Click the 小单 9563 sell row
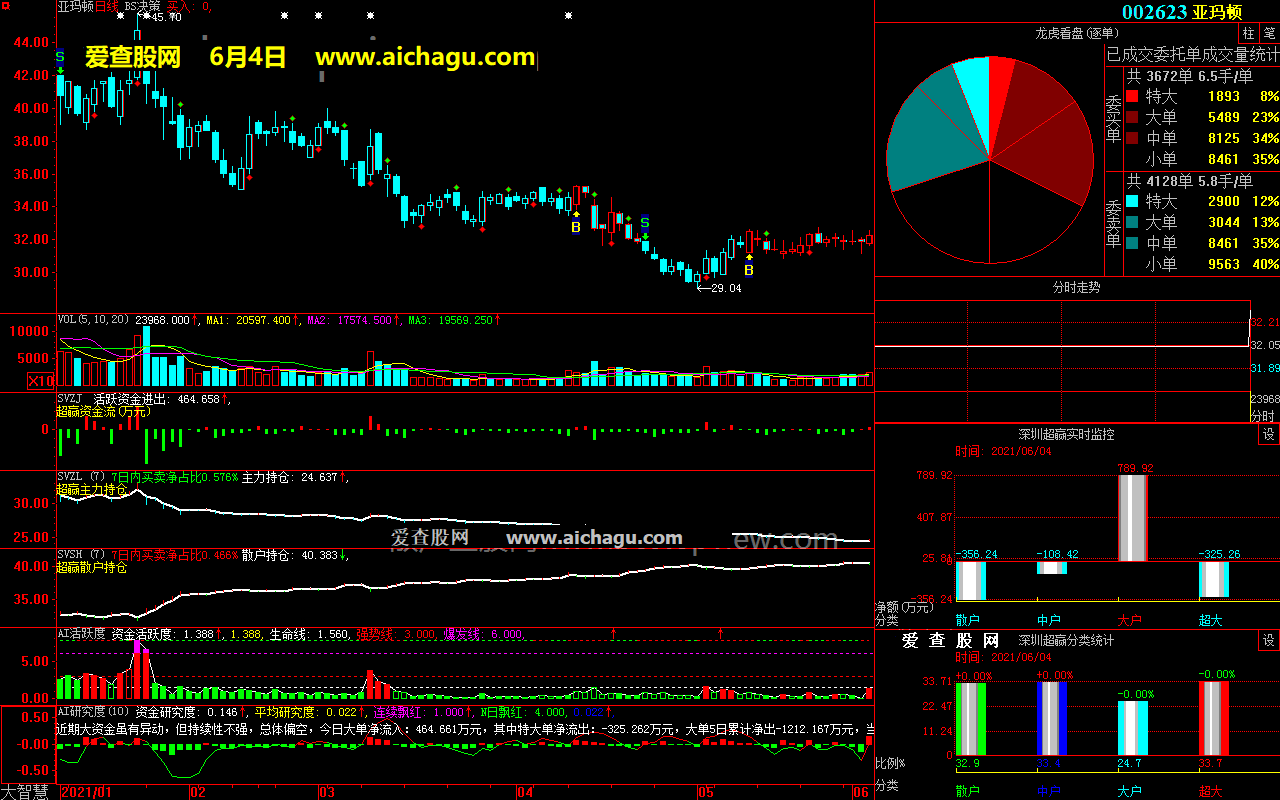Image resolution: width=1280 pixels, height=800 pixels. click(1212, 264)
